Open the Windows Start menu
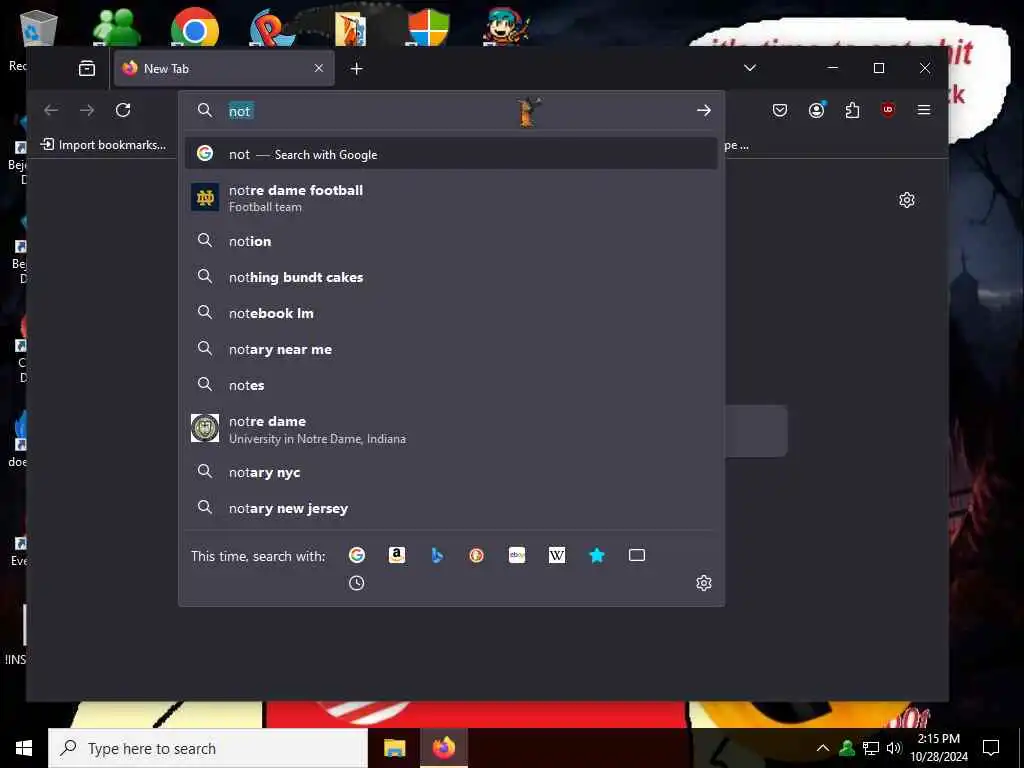Screen dimensions: 1024x768 click(24, 748)
